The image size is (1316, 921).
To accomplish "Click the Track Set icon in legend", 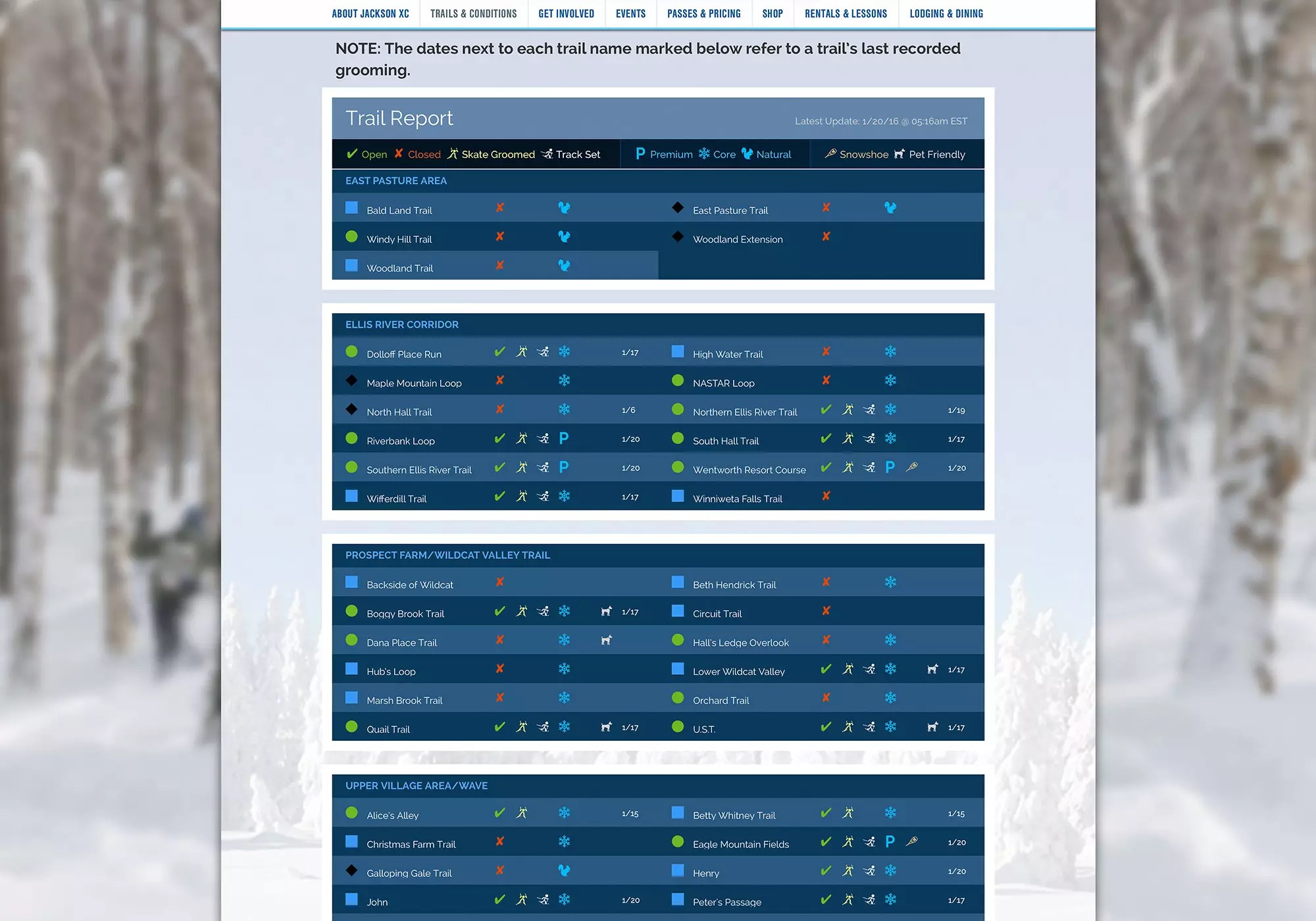I will click(547, 154).
